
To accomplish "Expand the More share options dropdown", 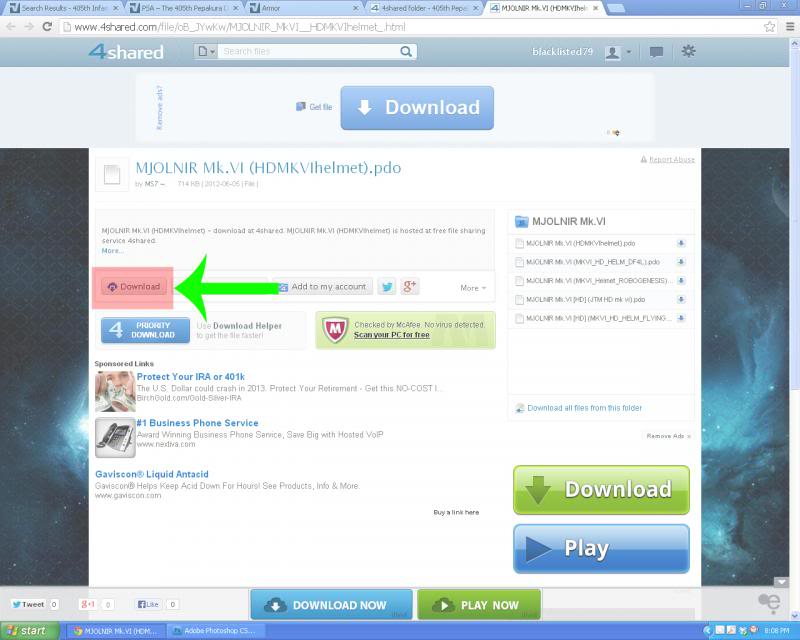I will [473, 288].
